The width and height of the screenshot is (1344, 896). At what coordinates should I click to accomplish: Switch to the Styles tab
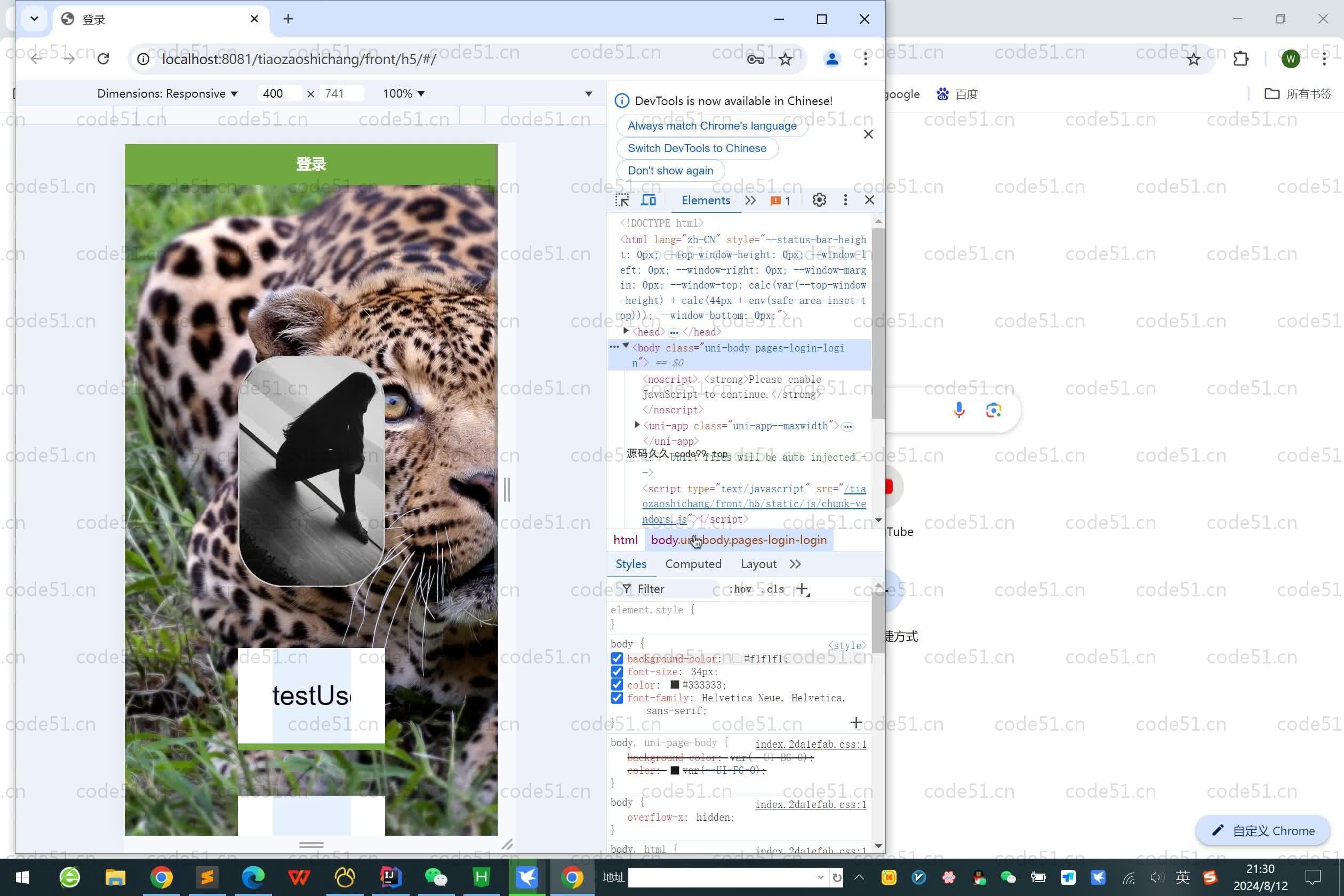coord(631,565)
